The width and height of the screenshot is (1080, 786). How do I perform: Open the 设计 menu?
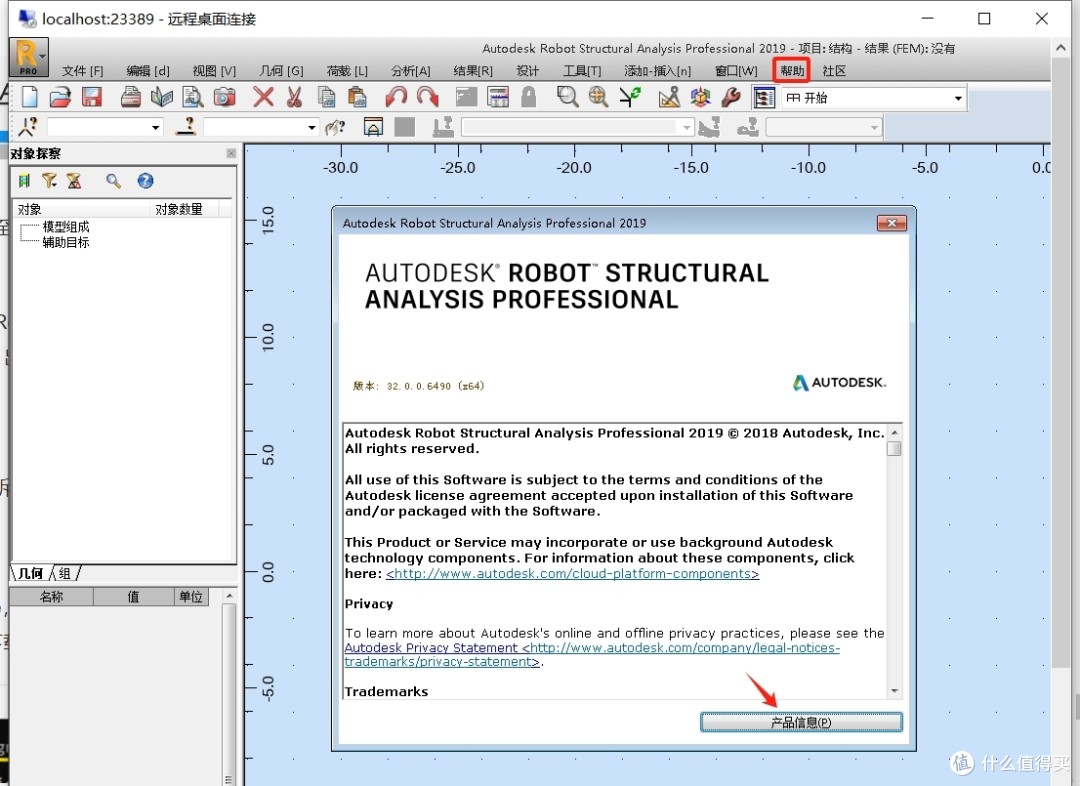528,70
